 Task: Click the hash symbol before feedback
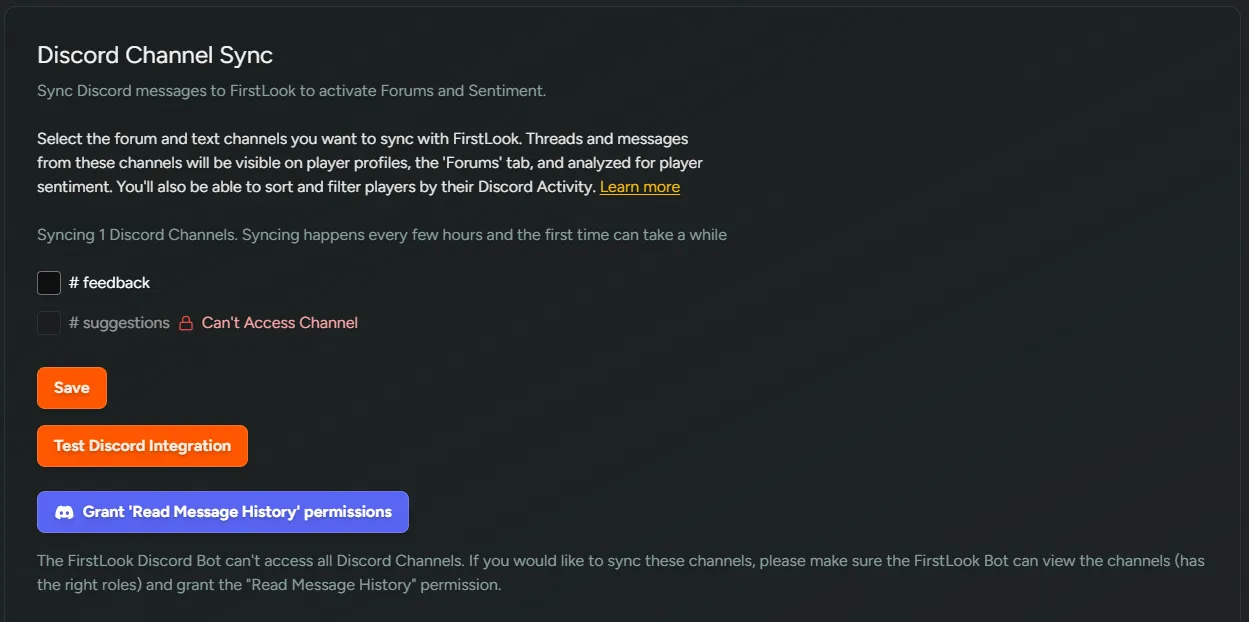click(73, 282)
